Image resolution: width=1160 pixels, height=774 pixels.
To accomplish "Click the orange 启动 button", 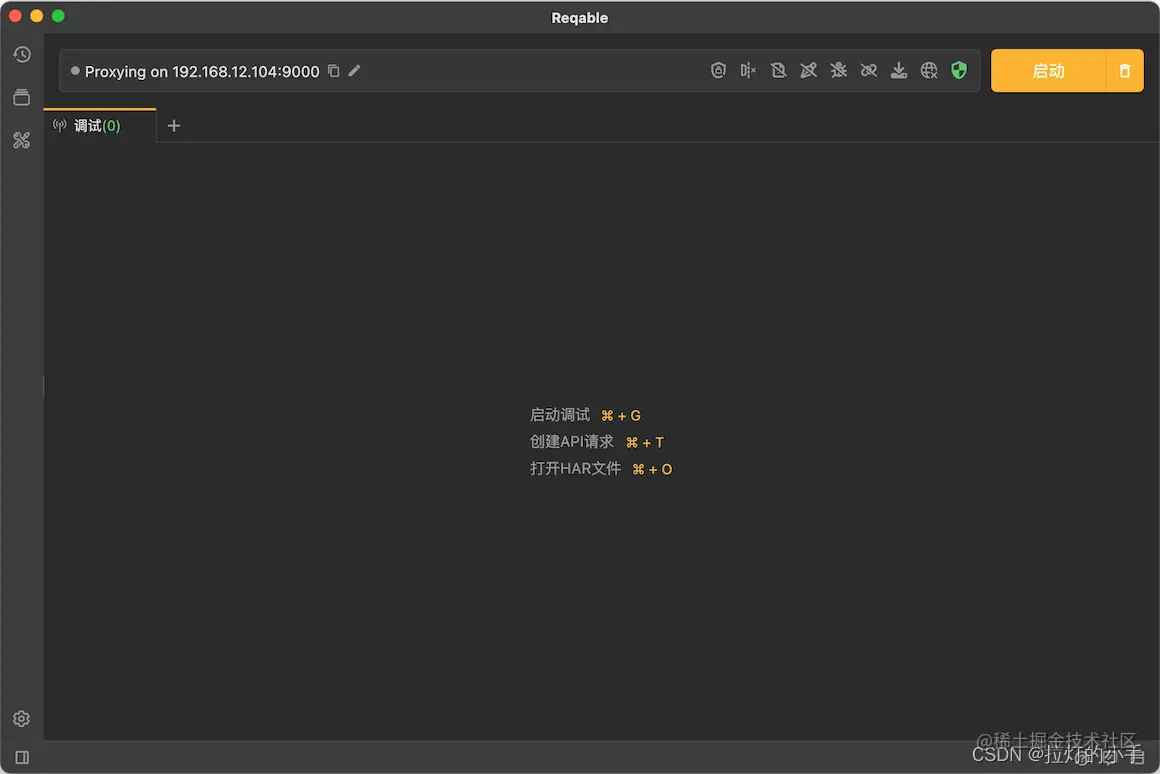I will (1048, 70).
